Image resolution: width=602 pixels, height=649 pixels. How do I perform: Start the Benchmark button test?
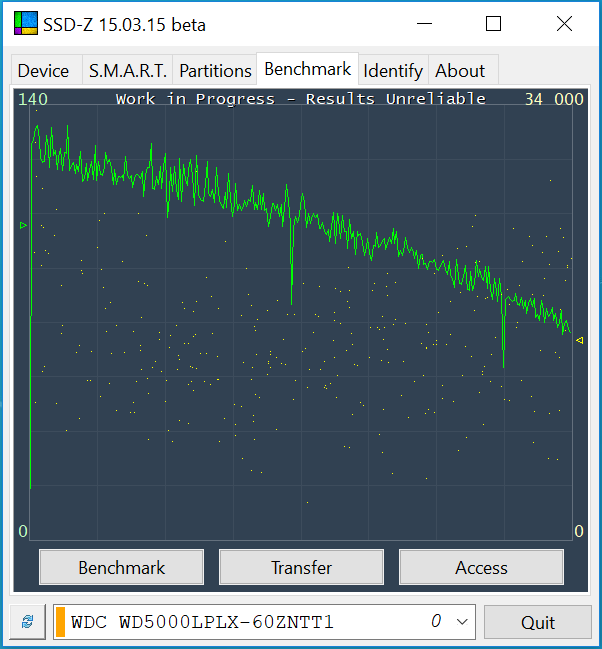point(121,567)
